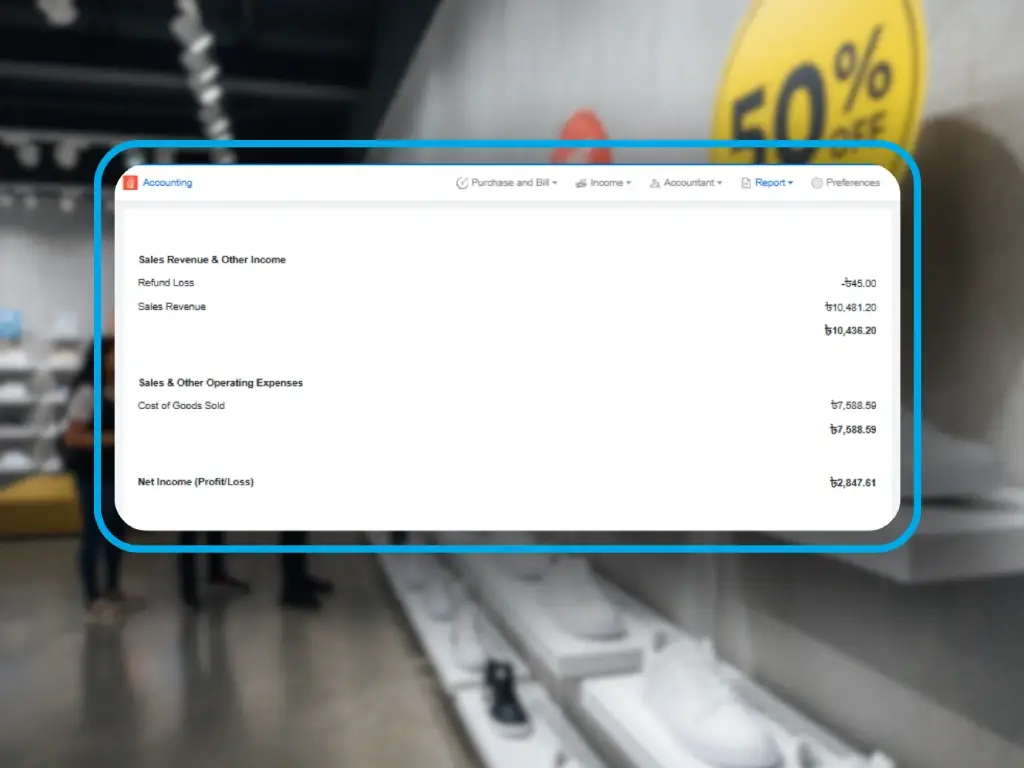Image resolution: width=1024 pixels, height=768 pixels.
Task: Click the Preferences gear icon
Action: click(817, 184)
